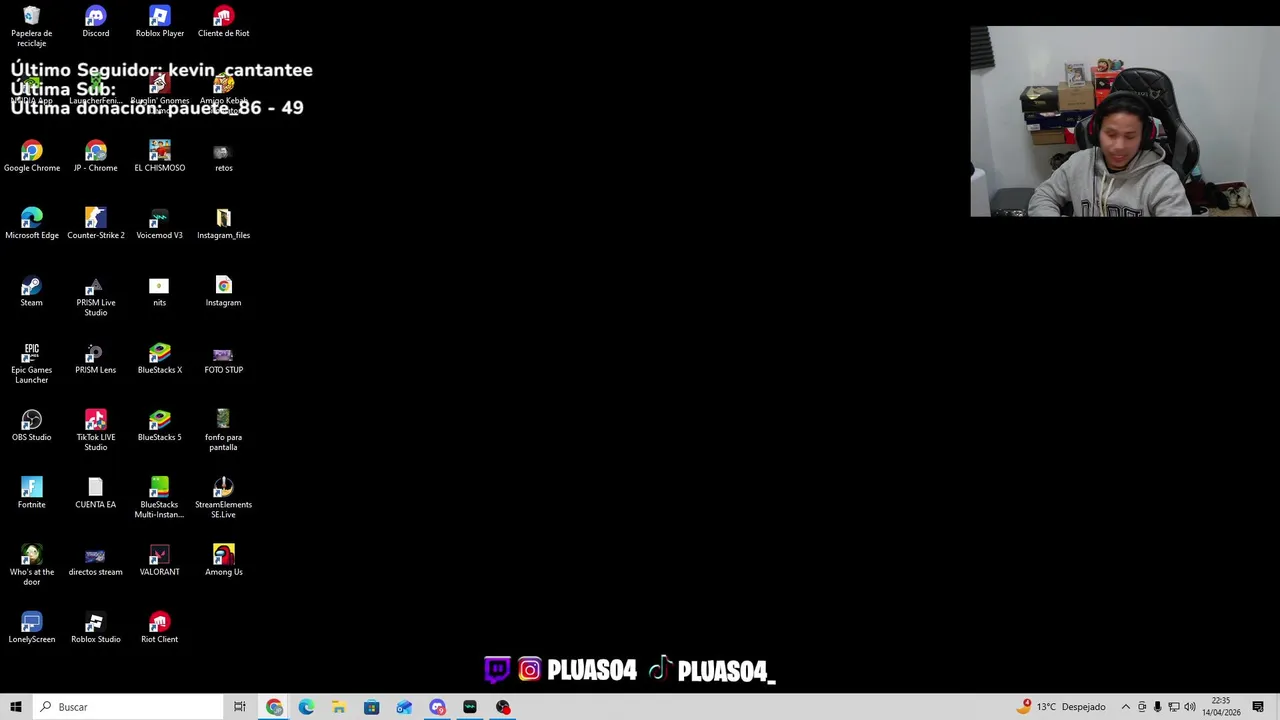Image resolution: width=1280 pixels, height=720 pixels.
Task: Open BlueStacks Multi-Instance Manager shortcut
Action: pos(159,497)
